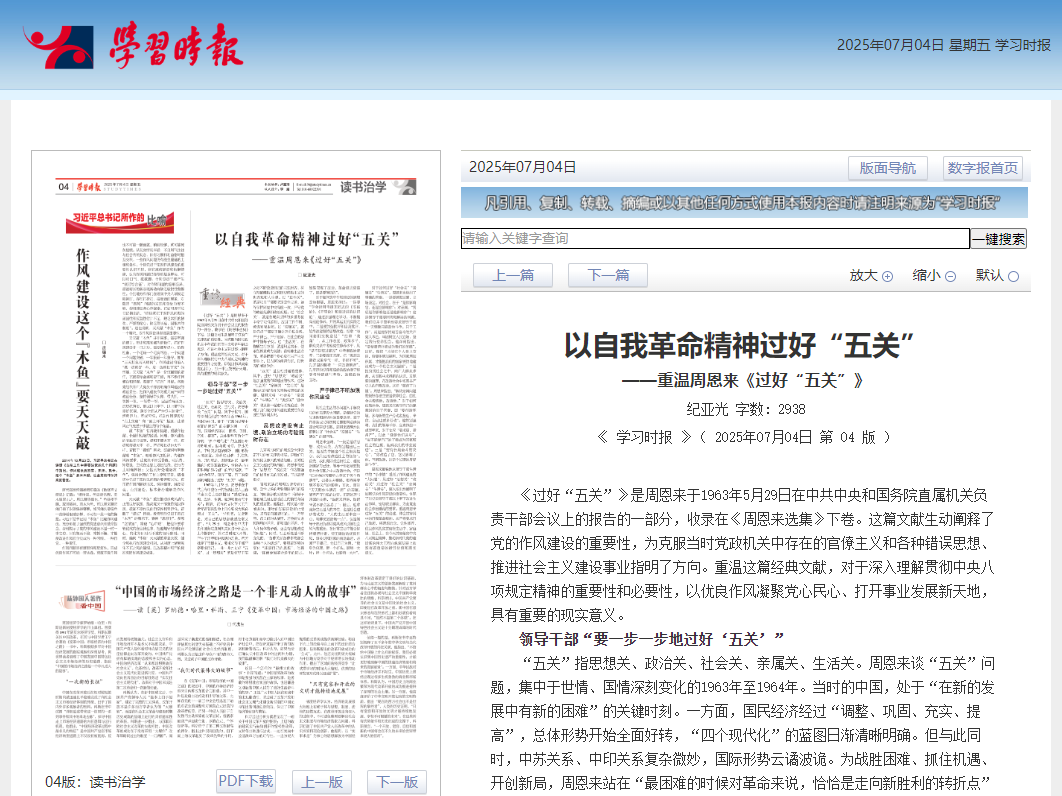Click the header text 2025年07月04日 星期五 学习时报
This screenshot has width=1062, height=796.
click(x=943, y=45)
